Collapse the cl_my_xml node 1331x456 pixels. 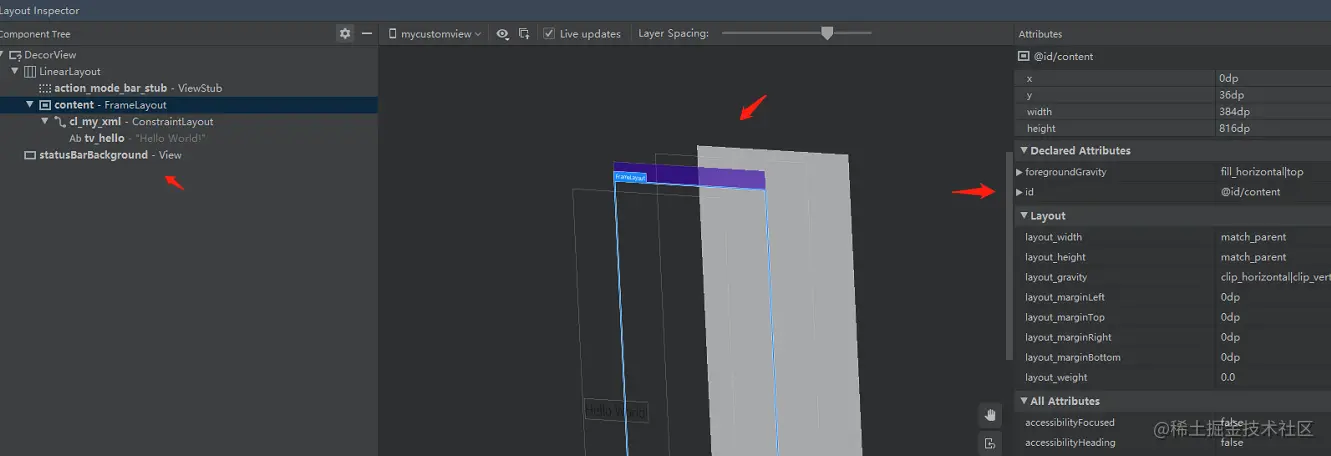pos(45,122)
